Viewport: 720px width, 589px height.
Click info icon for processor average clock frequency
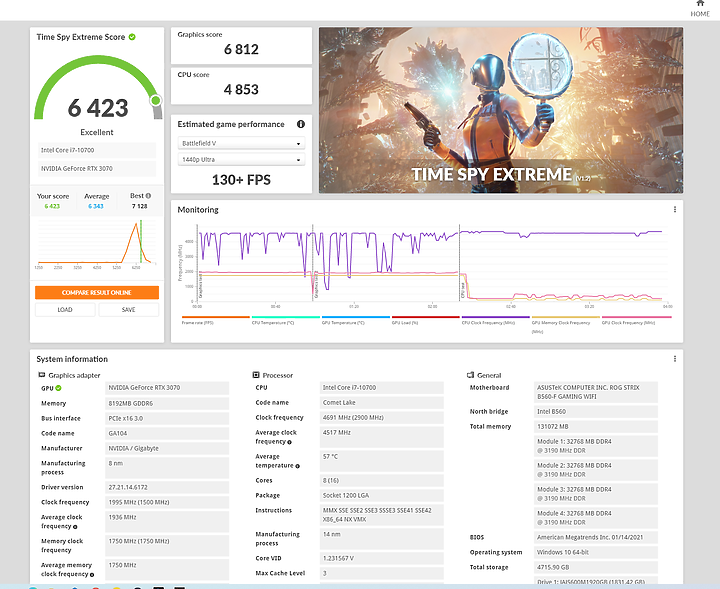click(x=289, y=442)
